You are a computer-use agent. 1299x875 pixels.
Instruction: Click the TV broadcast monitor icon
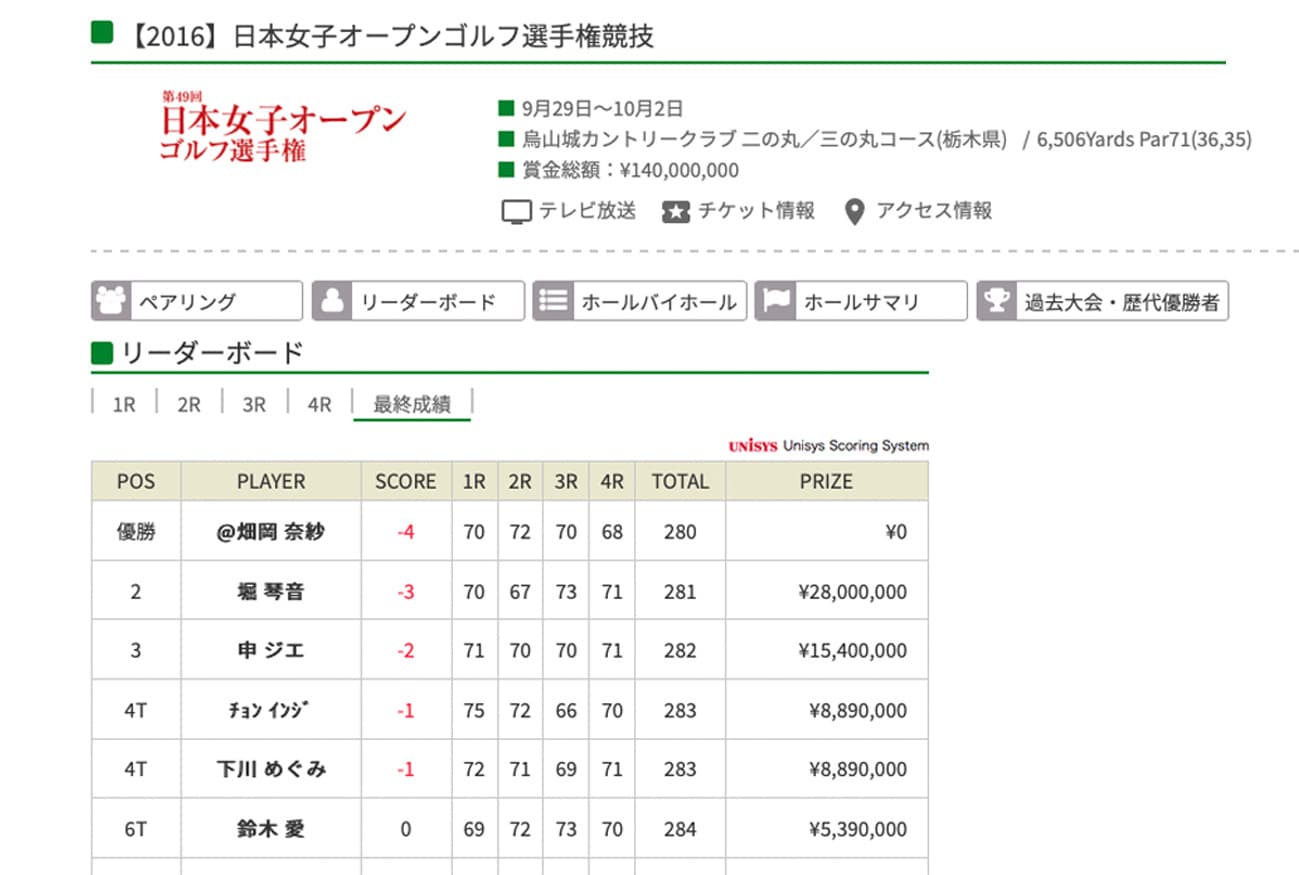[x=516, y=211]
